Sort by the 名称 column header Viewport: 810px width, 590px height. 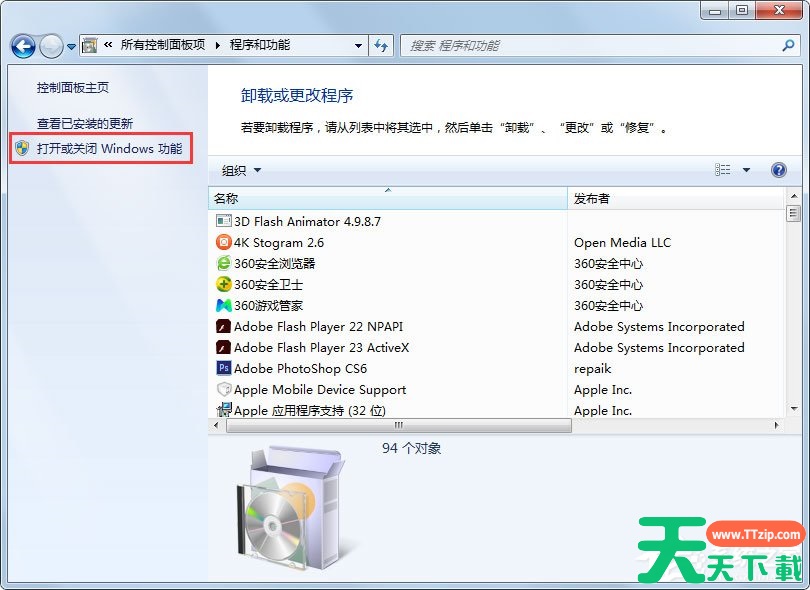tap(387, 198)
